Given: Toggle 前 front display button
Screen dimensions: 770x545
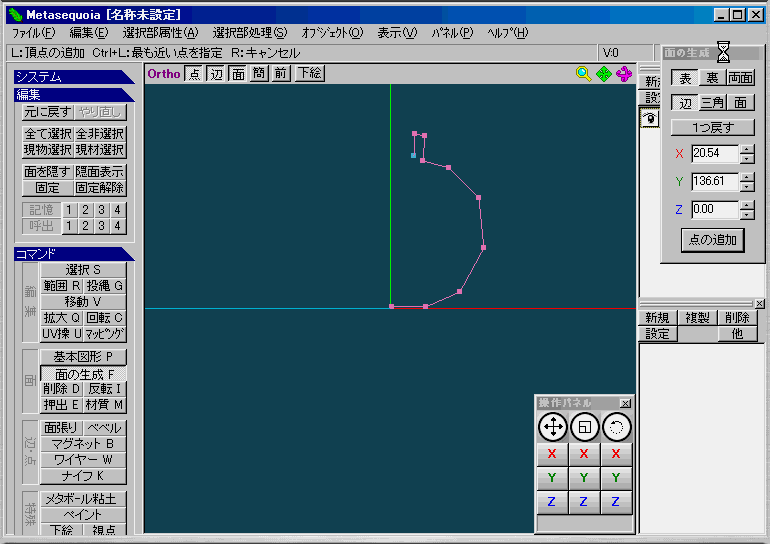Looking at the screenshot, I should [x=280, y=74].
